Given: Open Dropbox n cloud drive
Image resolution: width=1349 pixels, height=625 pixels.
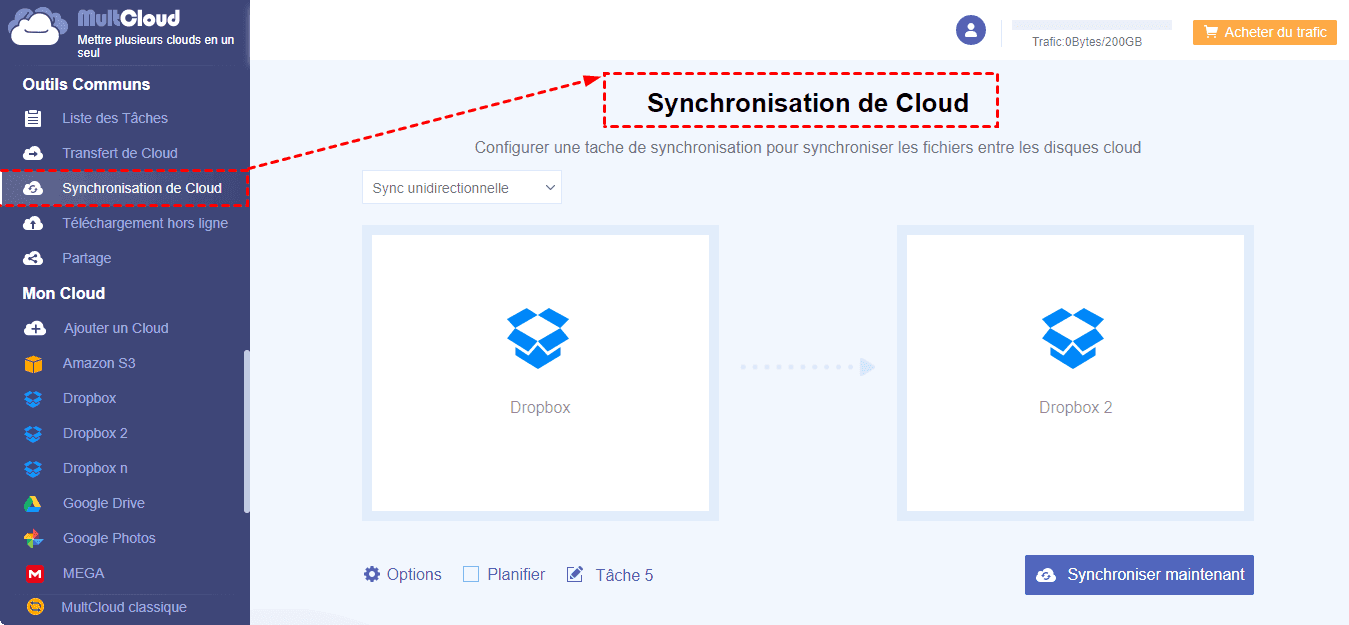Looking at the screenshot, I should point(95,468).
